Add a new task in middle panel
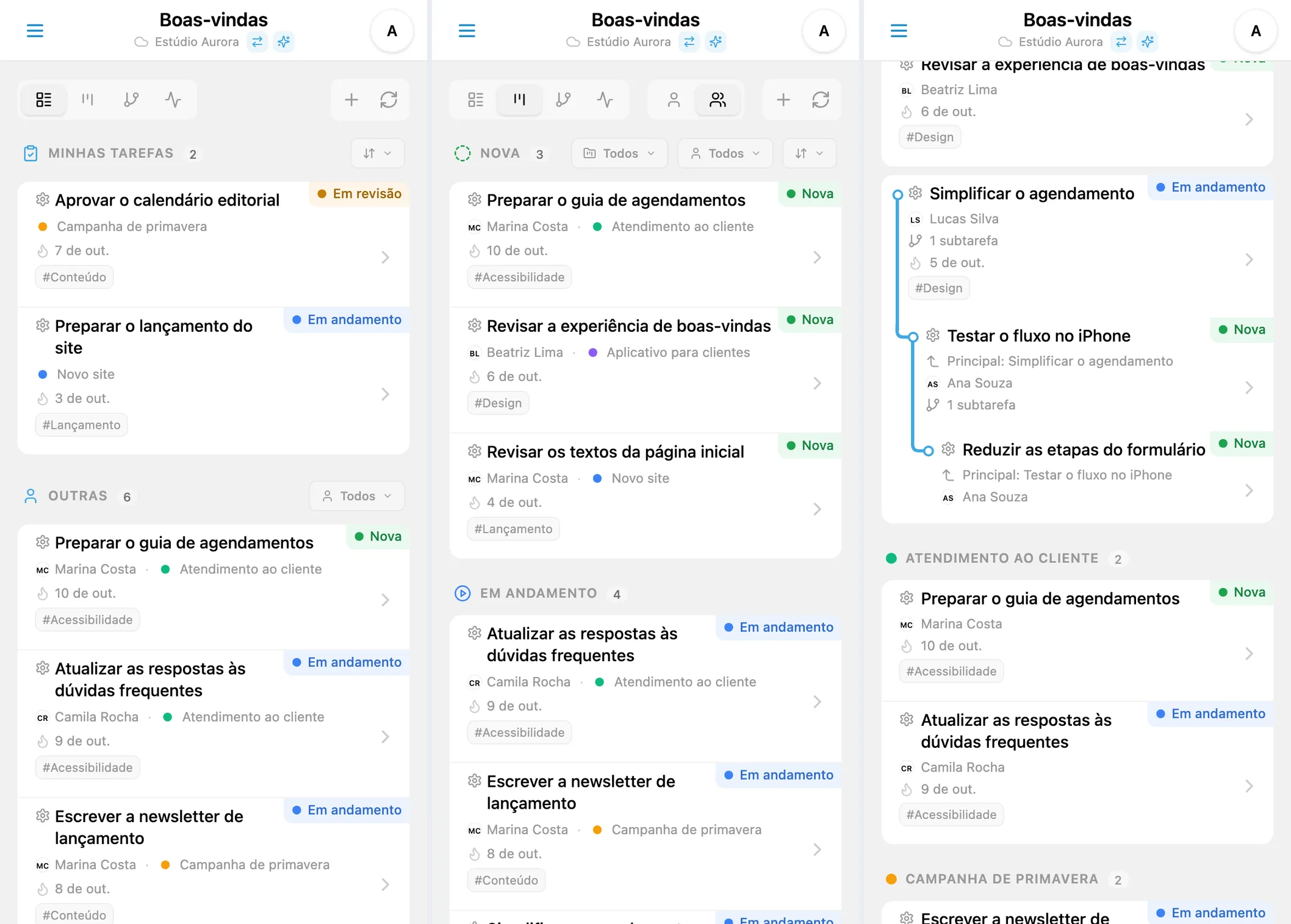Viewport: 1291px width, 924px height. [x=783, y=99]
